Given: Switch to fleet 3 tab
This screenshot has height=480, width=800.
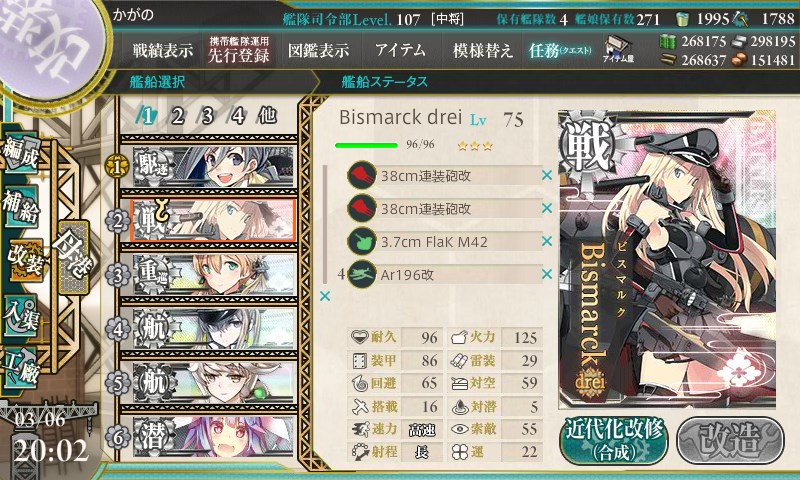Looking at the screenshot, I should tap(207, 116).
